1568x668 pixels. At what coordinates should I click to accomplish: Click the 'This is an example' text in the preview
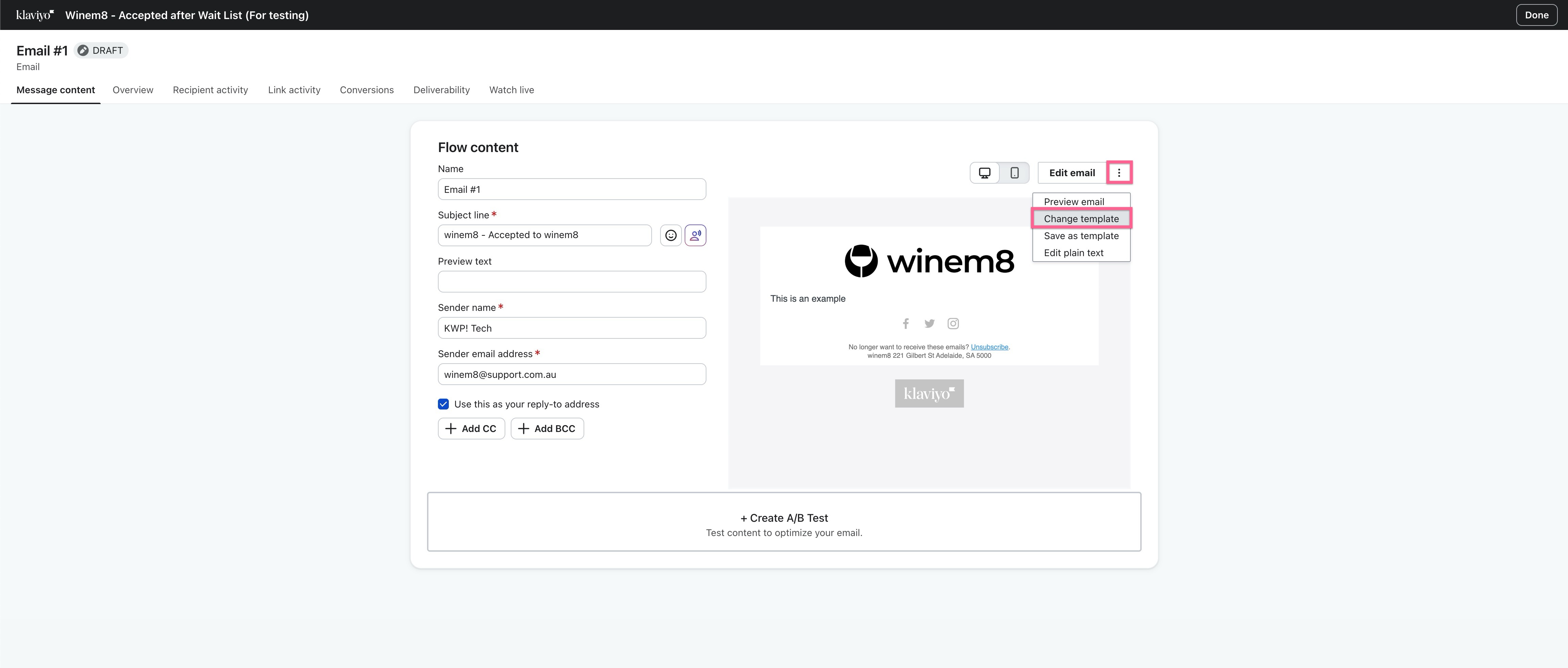[808, 299]
